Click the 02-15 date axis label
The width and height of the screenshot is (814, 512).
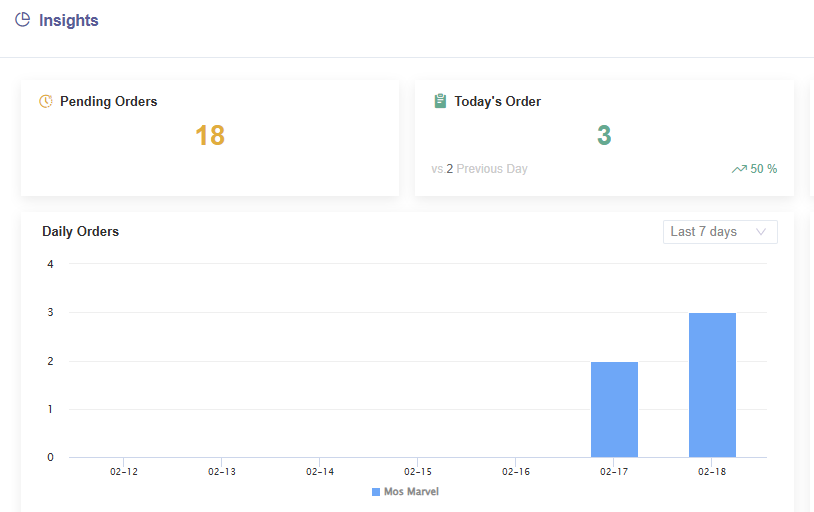click(418, 471)
